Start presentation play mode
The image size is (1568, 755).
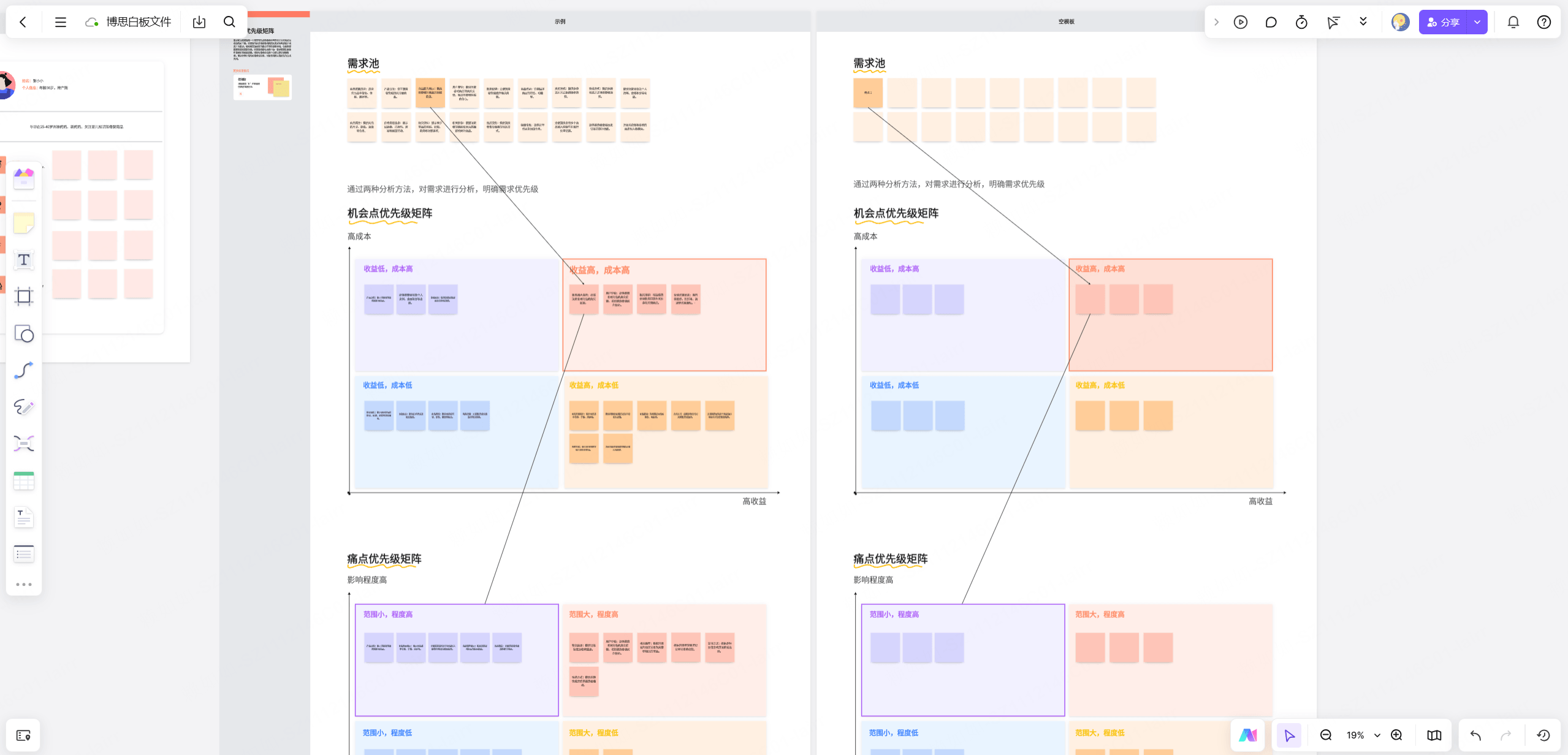coord(1240,22)
